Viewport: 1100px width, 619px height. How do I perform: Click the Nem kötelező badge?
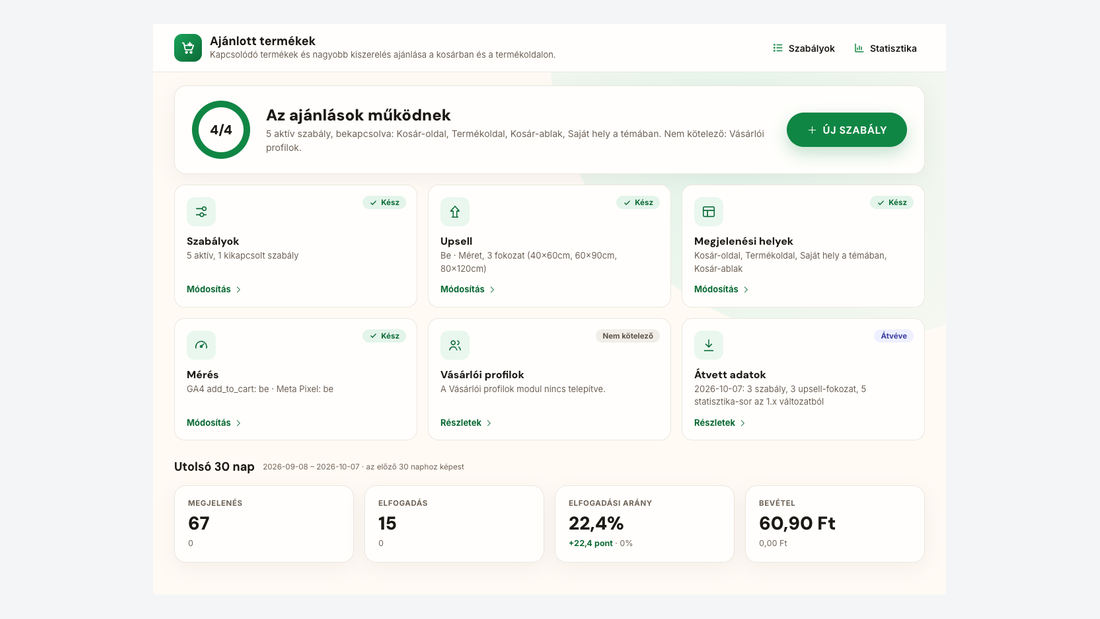coord(628,335)
